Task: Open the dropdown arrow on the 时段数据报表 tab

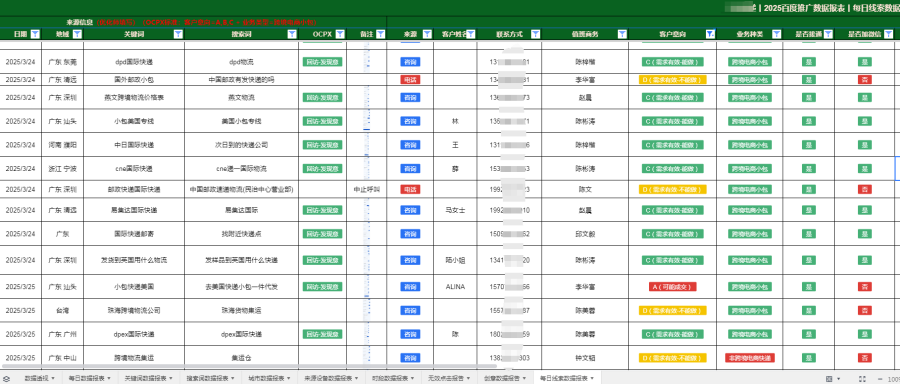Action: click(413, 379)
